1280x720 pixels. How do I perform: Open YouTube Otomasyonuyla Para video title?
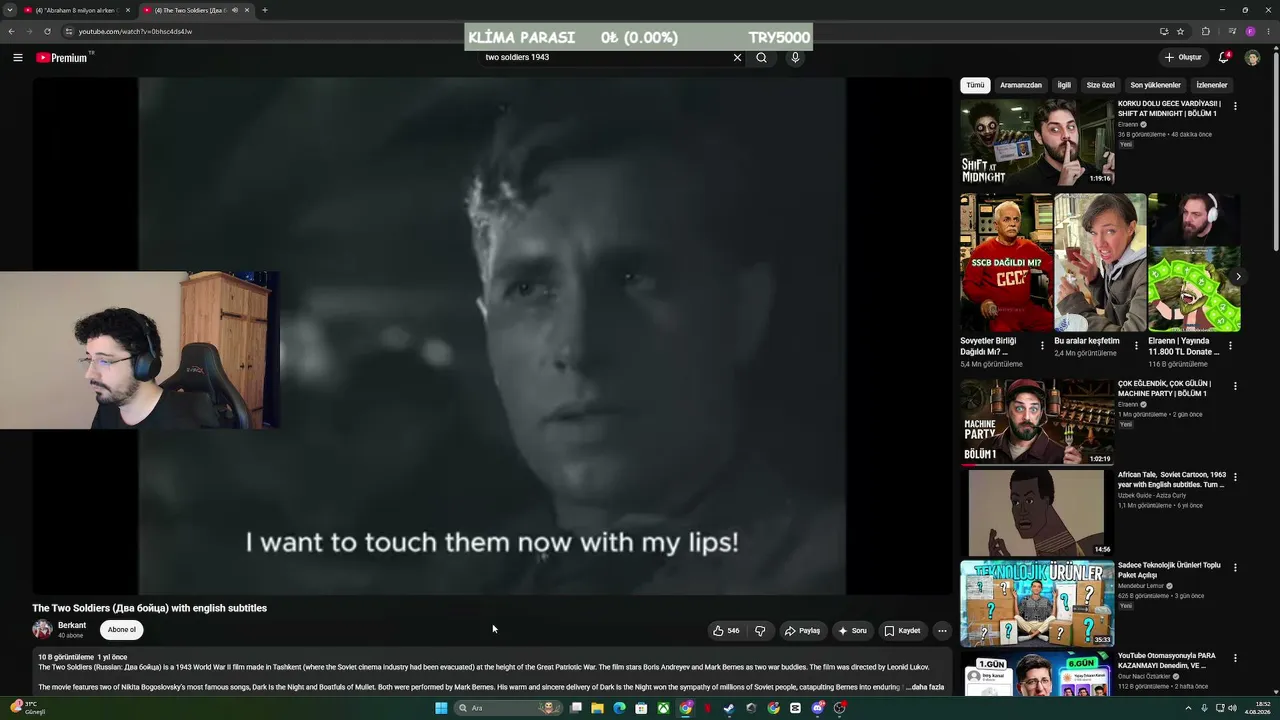(1169, 661)
